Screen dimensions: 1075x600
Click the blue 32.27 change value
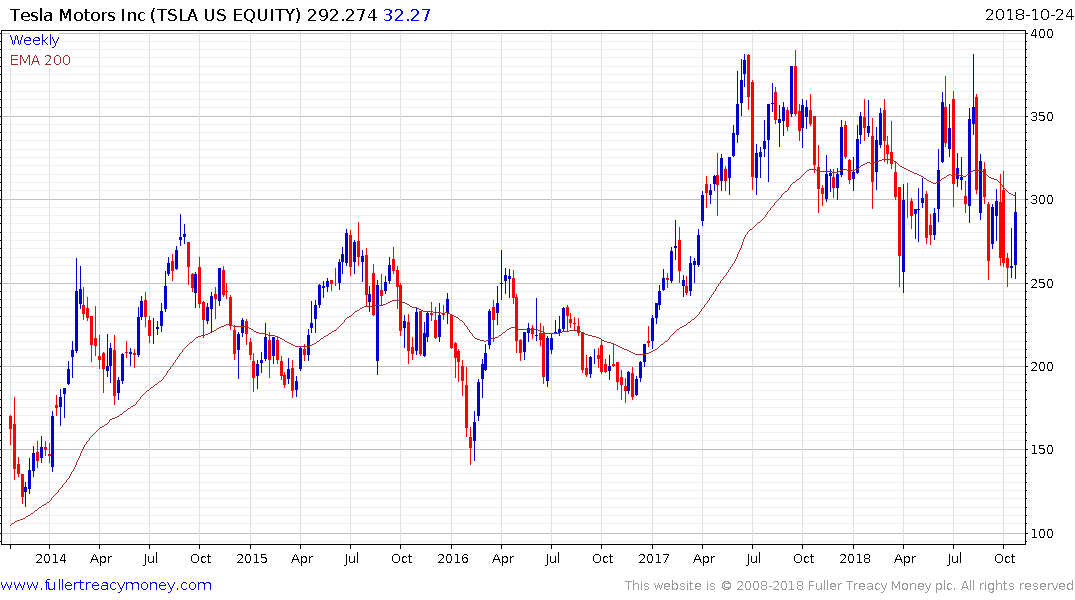click(x=407, y=15)
